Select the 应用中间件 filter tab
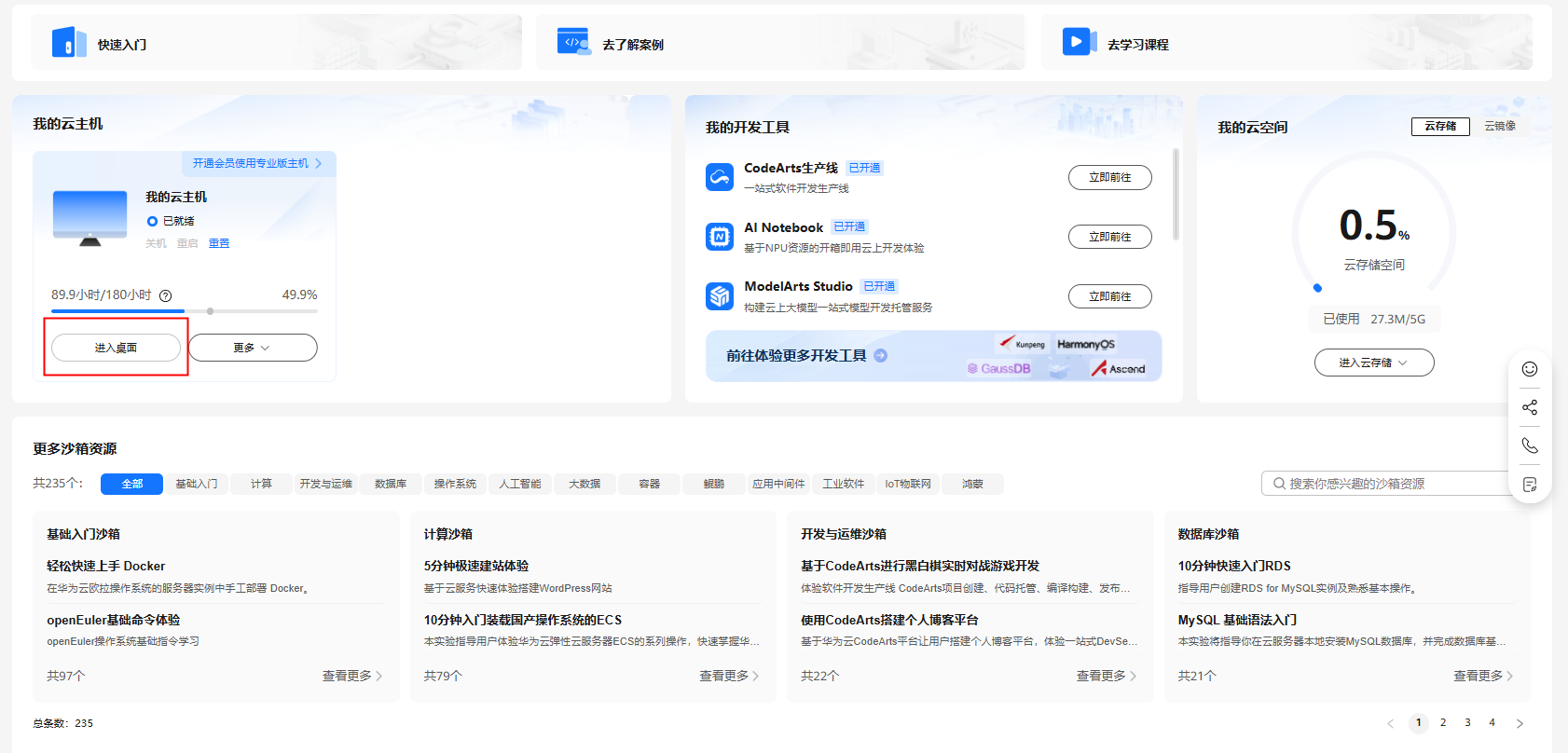This screenshot has height=753, width=1568. click(x=778, y=484)
